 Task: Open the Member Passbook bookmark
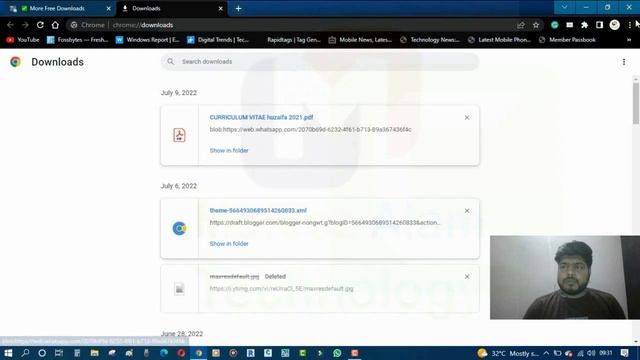click(567, 40)
